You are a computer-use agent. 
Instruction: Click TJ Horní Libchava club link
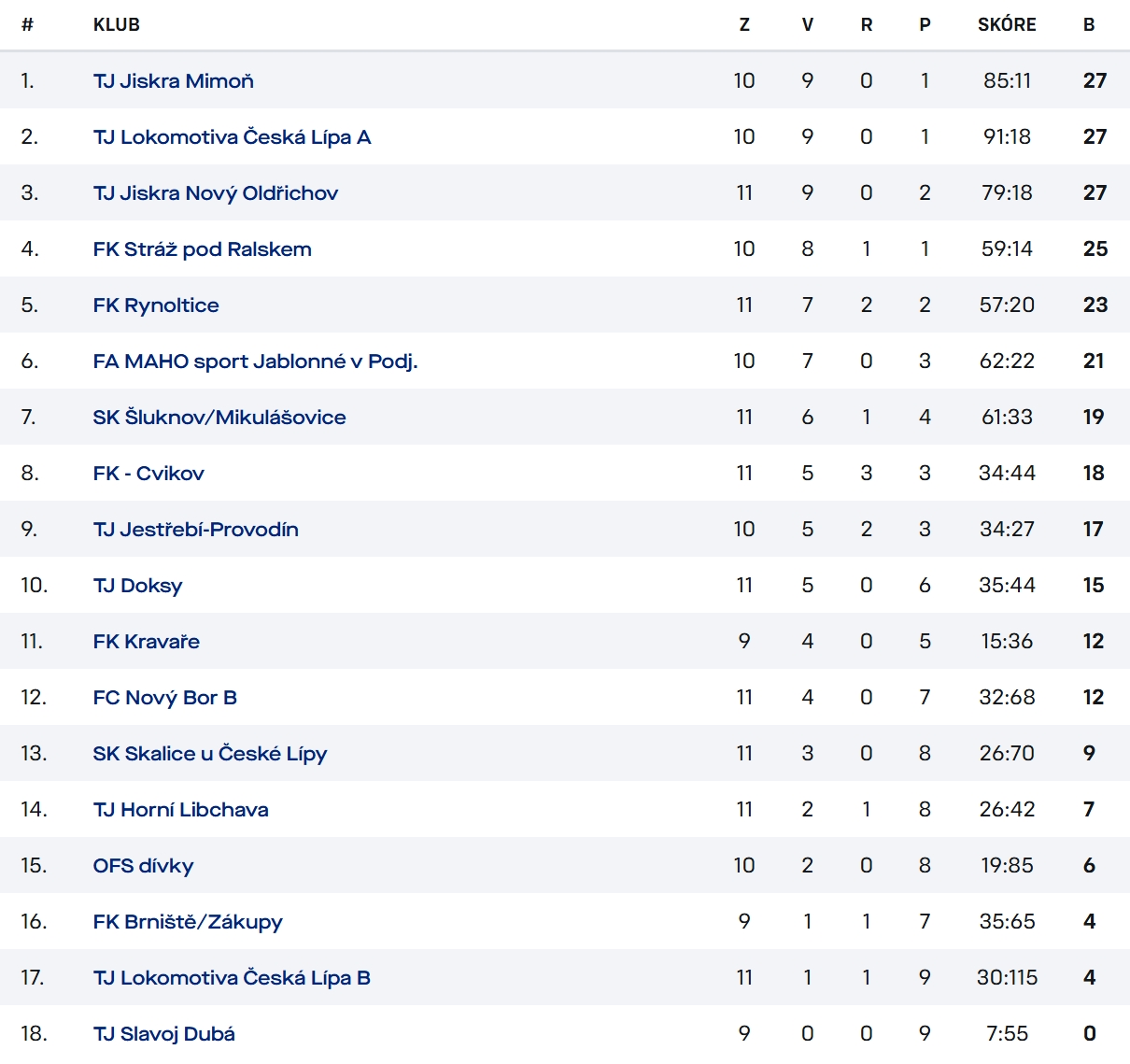[181, 810]
